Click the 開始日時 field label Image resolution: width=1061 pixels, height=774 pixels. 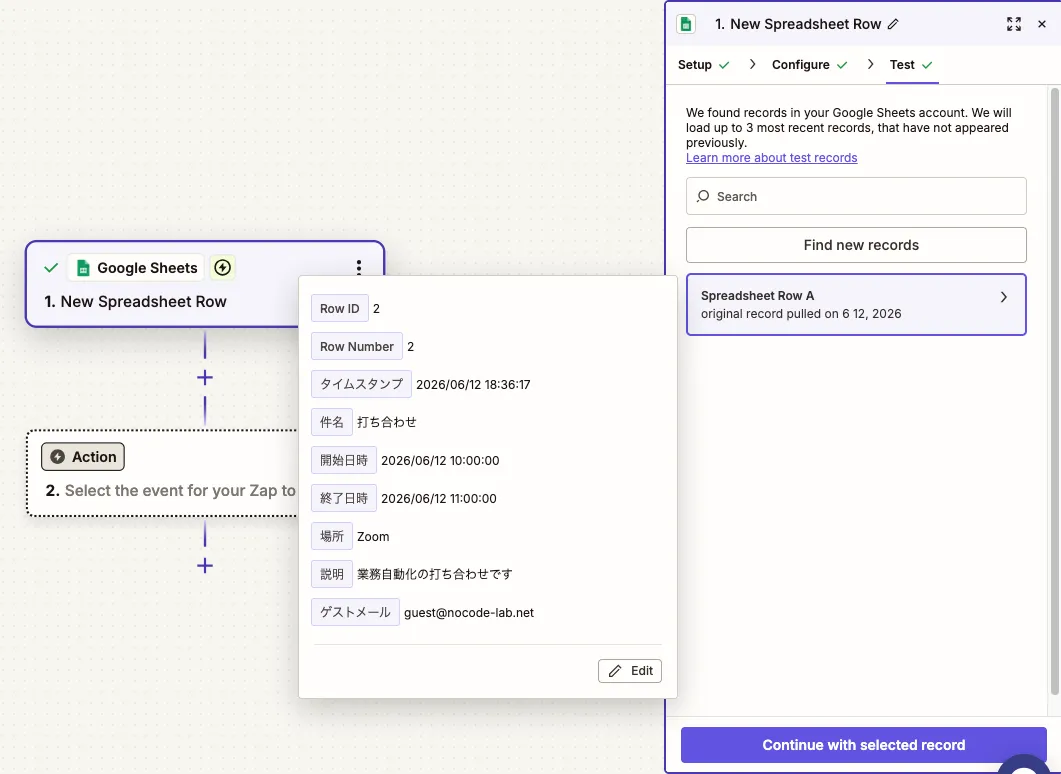(x=344, y=460)
